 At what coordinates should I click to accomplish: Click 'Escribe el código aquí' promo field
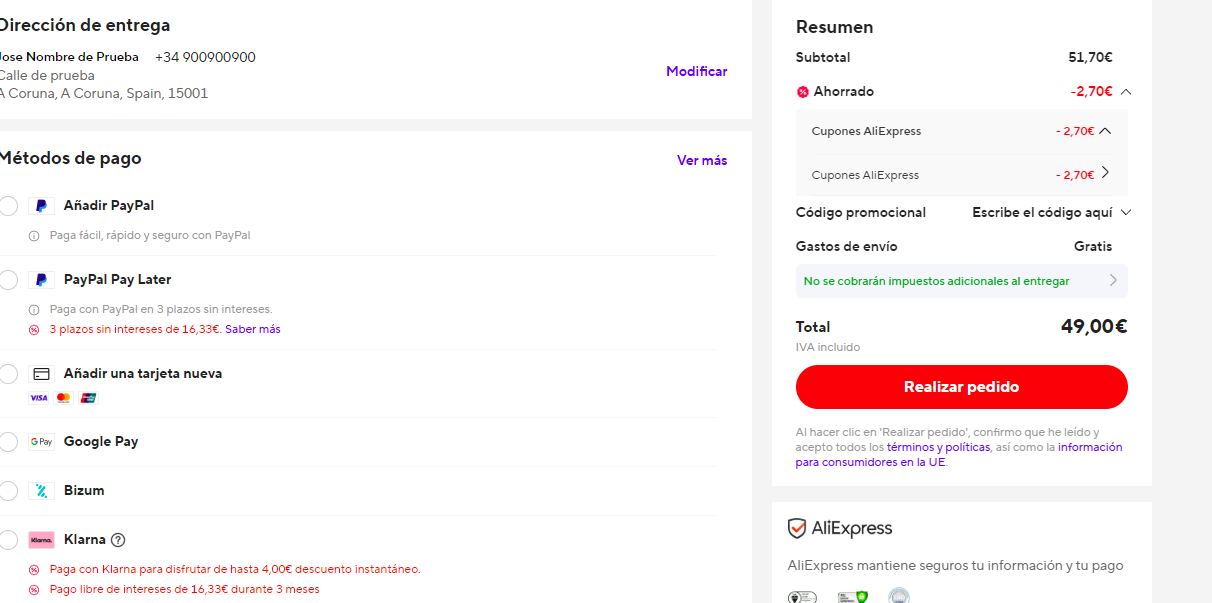point(1042,213)
